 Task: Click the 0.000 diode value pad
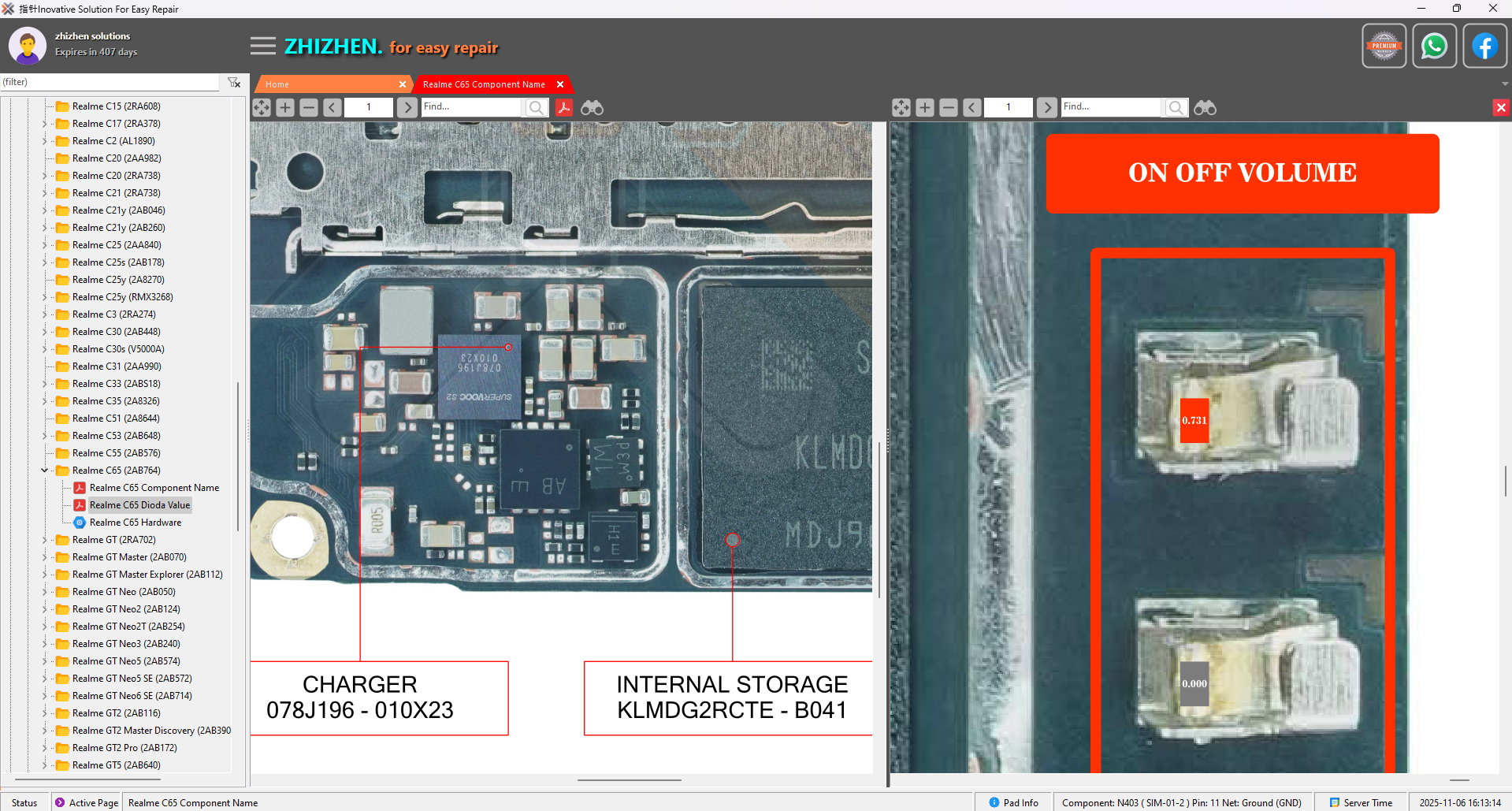[1194, 683]
